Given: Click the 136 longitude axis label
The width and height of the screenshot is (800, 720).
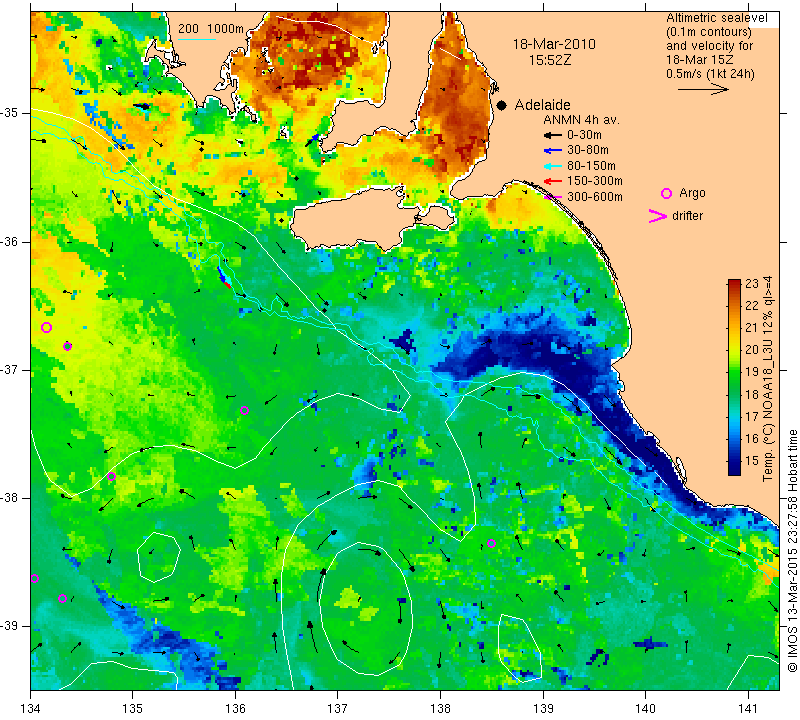Looking at the screenshot, I should pos(235,709).
